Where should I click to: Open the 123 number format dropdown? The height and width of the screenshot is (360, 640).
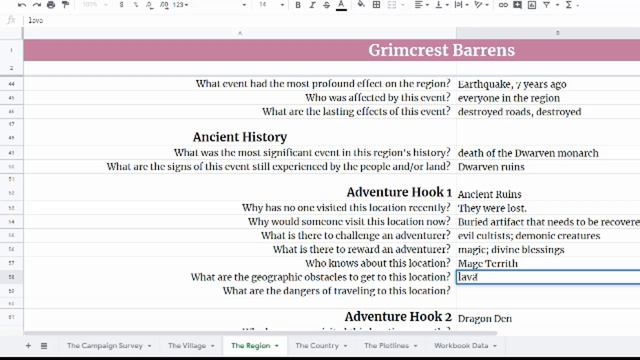tap(180, 5)
